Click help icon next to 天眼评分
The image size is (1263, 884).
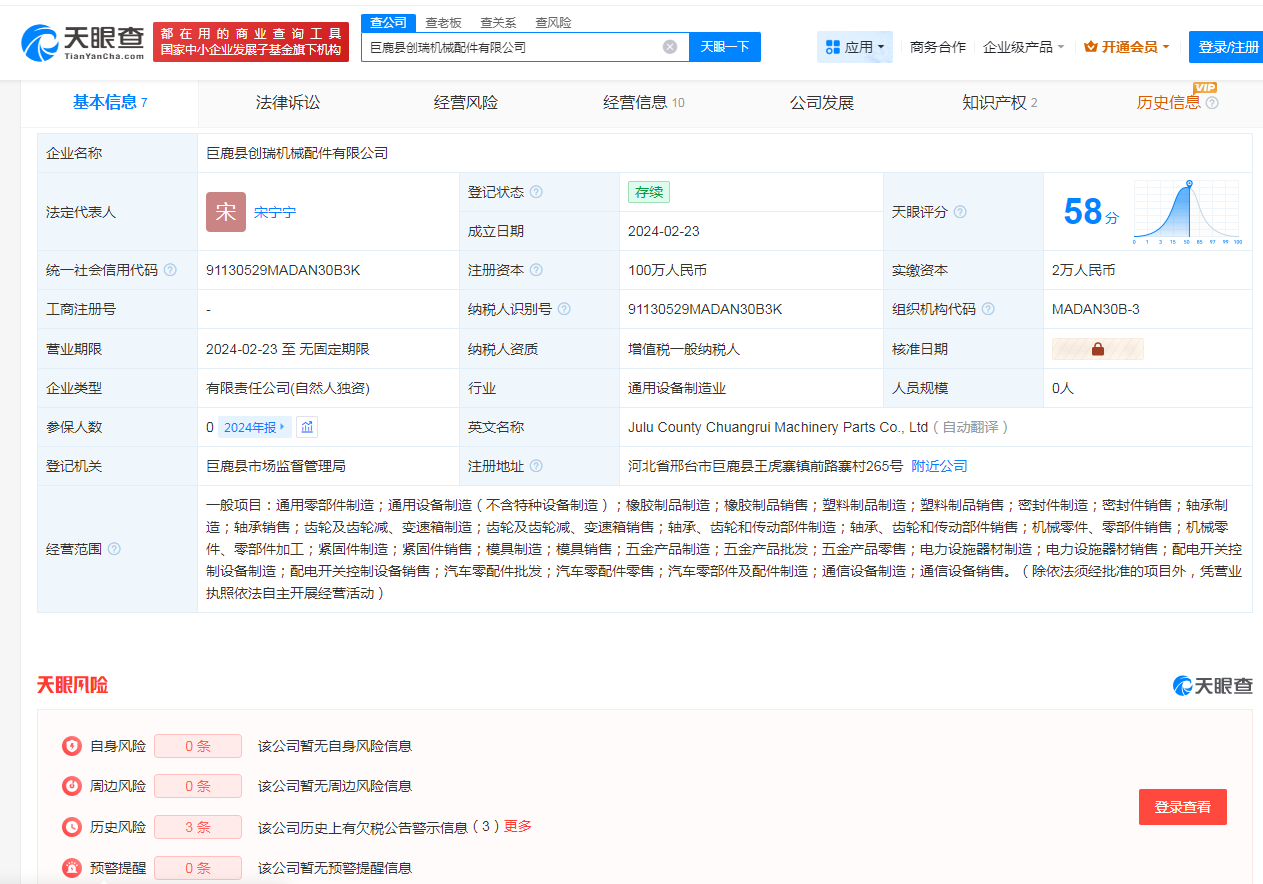[960, 212]
